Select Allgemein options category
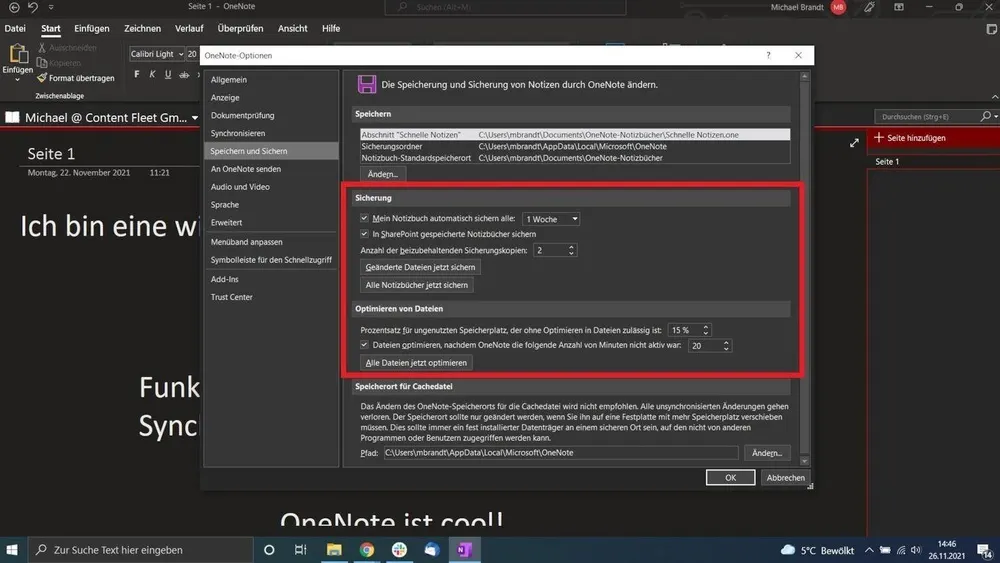Image resolution: width=1000 pixels, height=563 pixels. [271, 80]
